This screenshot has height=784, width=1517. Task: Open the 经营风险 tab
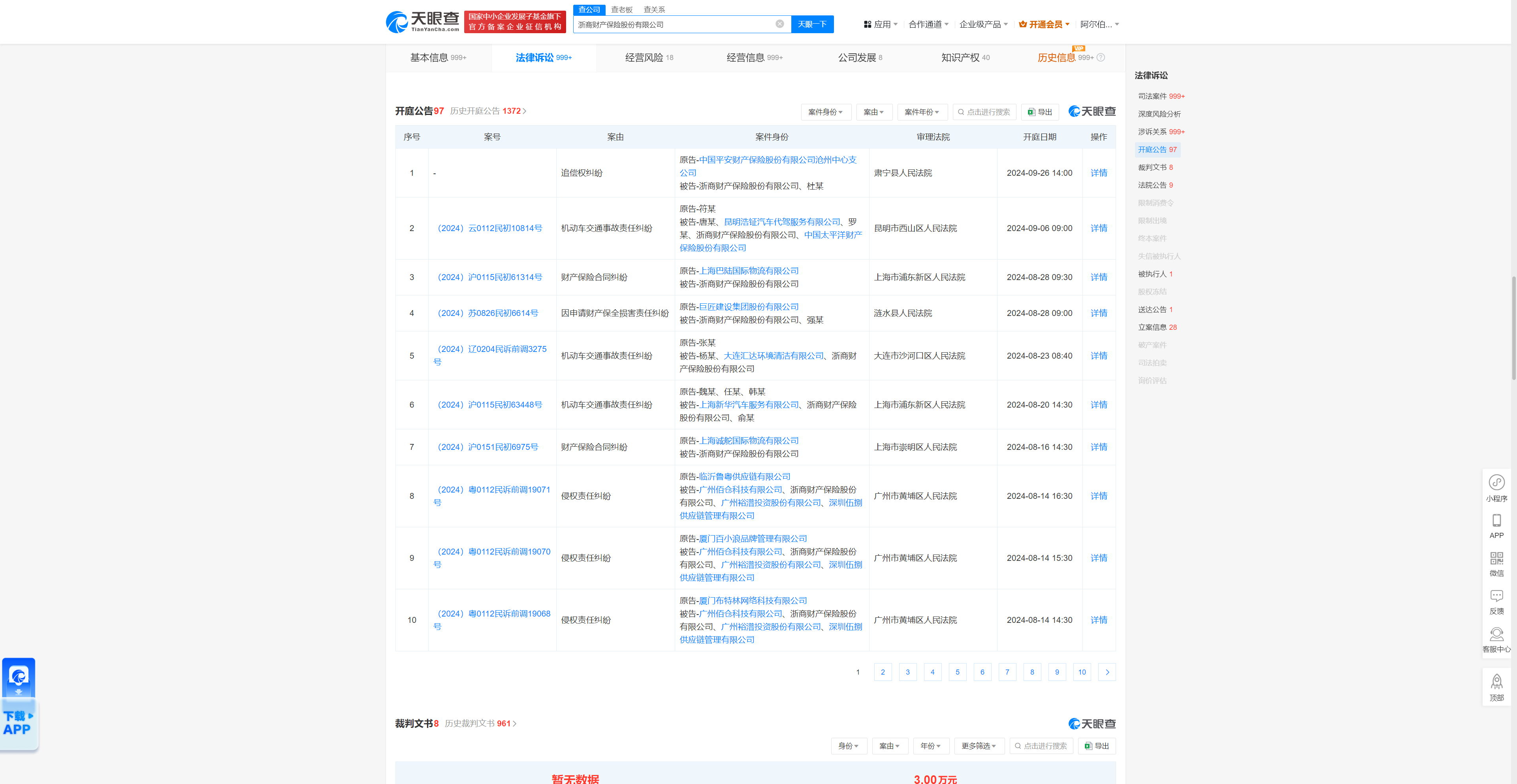(x=649, y=58)
